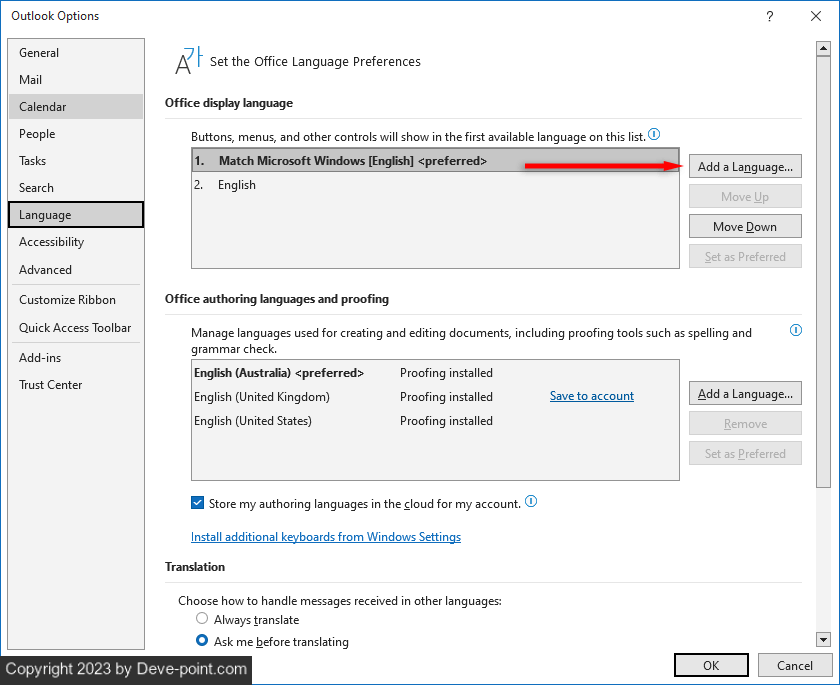This screenshot has width=840, height=685.
Task: Click the vertical scrollbar thumb
Action: 823,272
